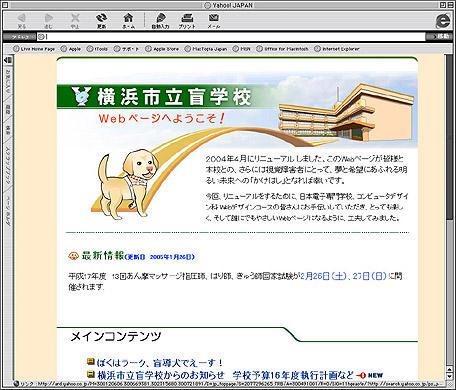
Task: Open the Scrapbook vertical side tab
Action: (8, 165)
